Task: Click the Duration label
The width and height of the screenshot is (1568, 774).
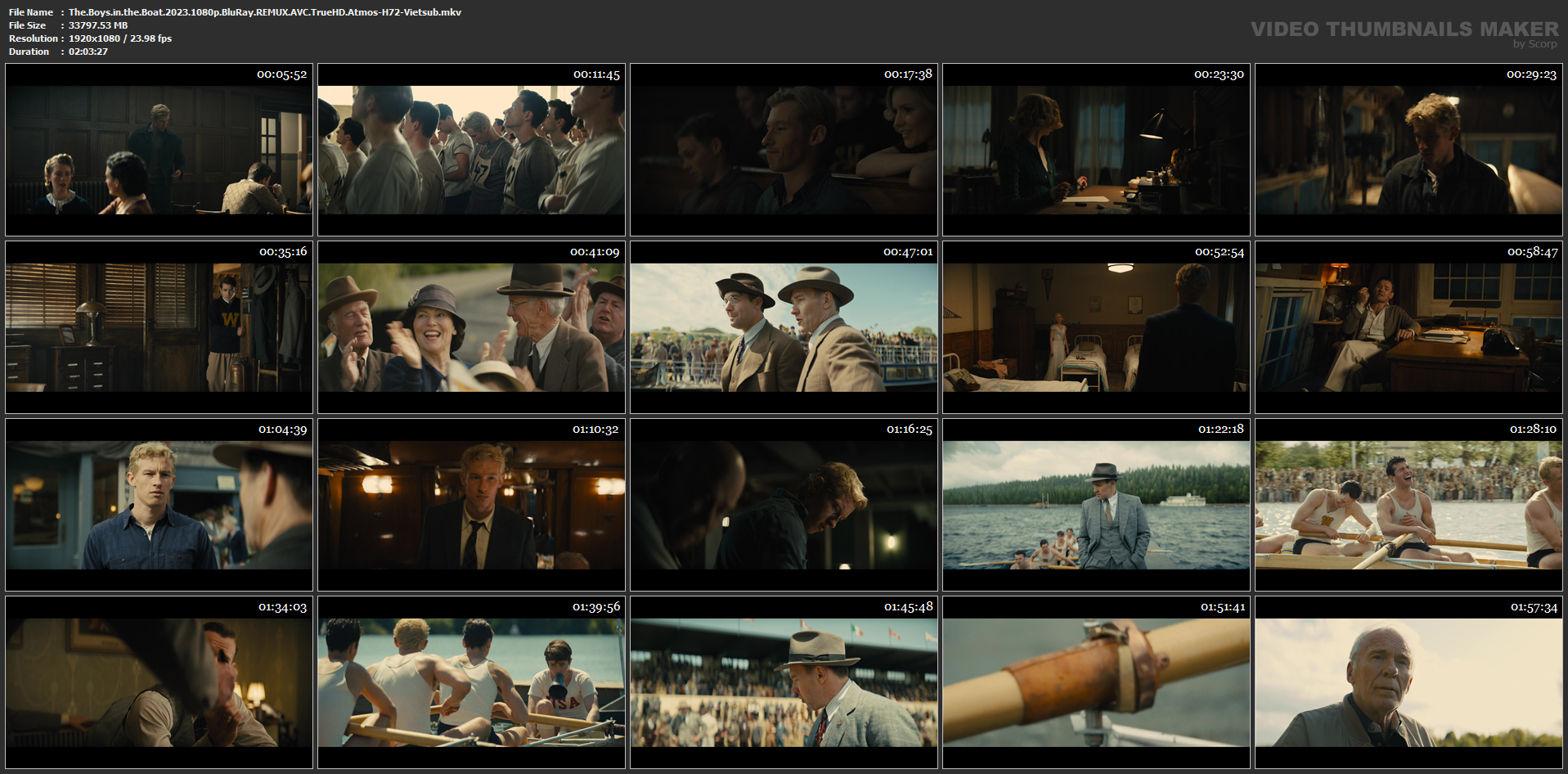Action: click(x=29, y=52)
